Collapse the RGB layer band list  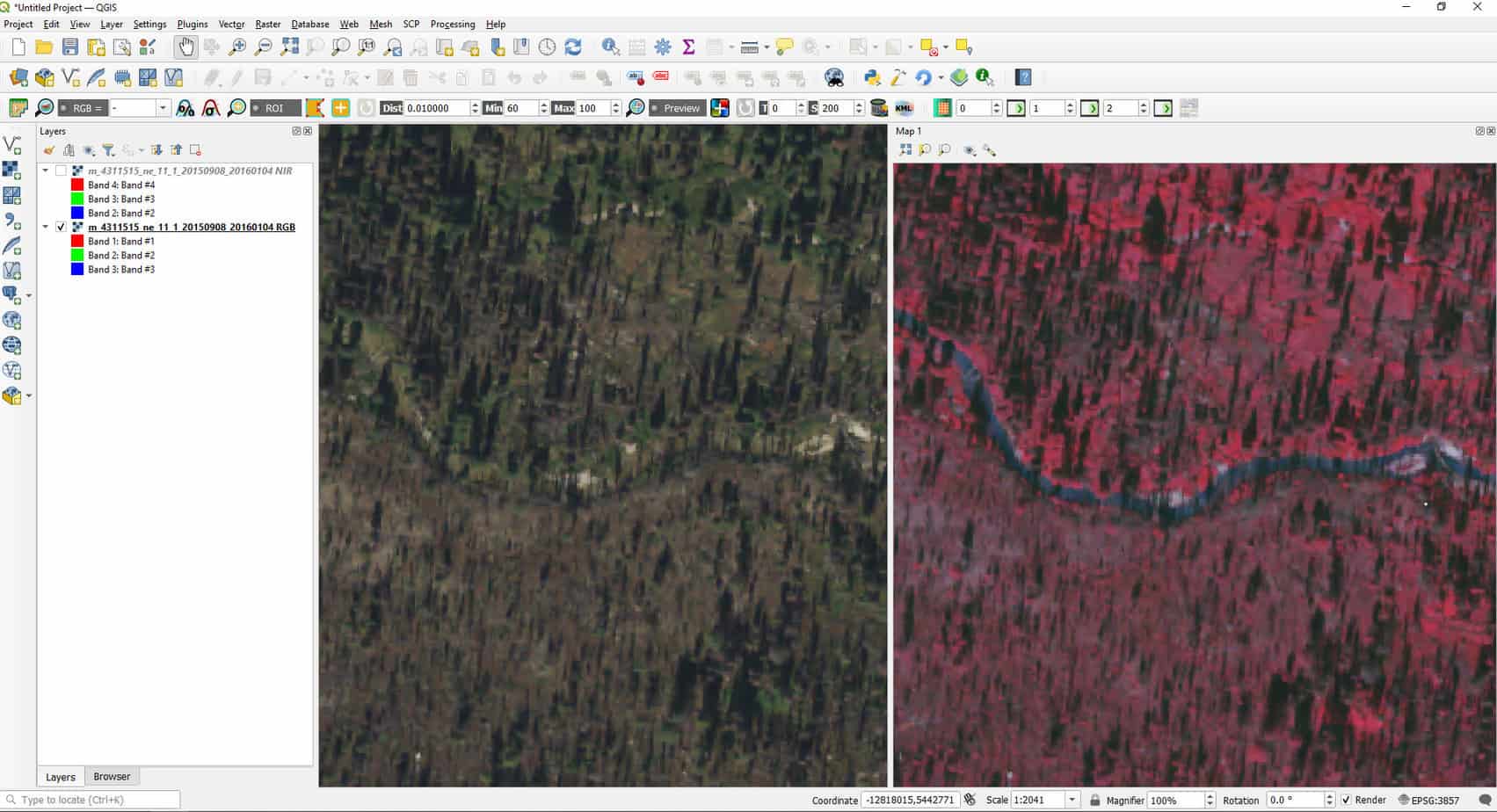(46, 226)
